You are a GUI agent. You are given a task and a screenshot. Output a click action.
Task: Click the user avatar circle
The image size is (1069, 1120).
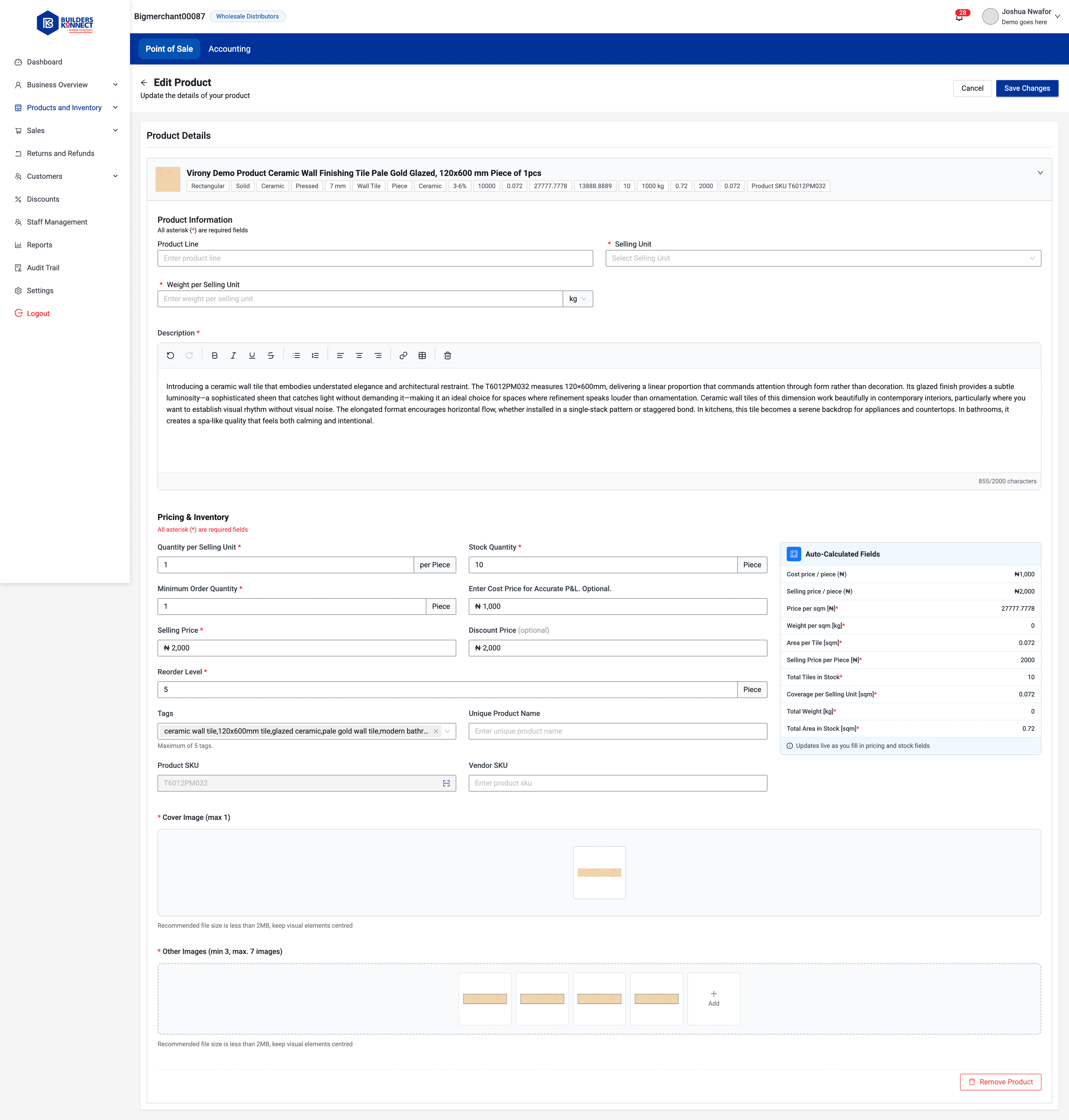990,16
